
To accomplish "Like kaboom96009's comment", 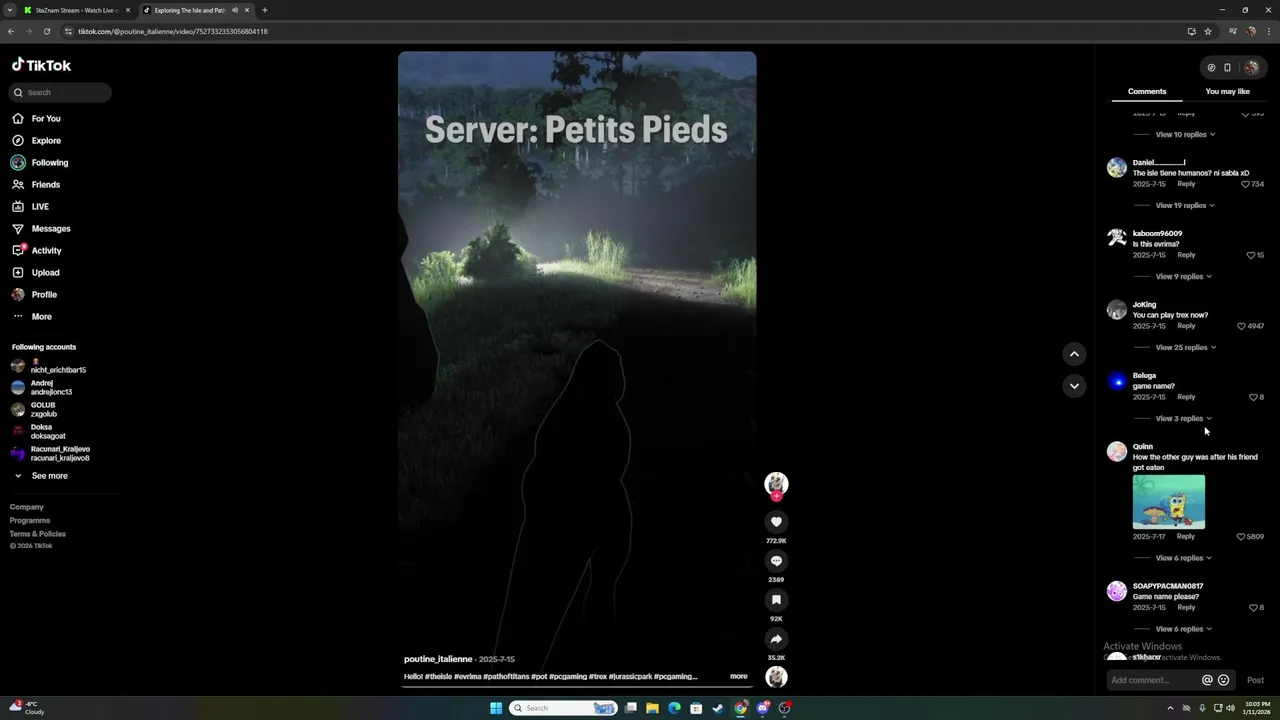I will (x=1250, y=255).
